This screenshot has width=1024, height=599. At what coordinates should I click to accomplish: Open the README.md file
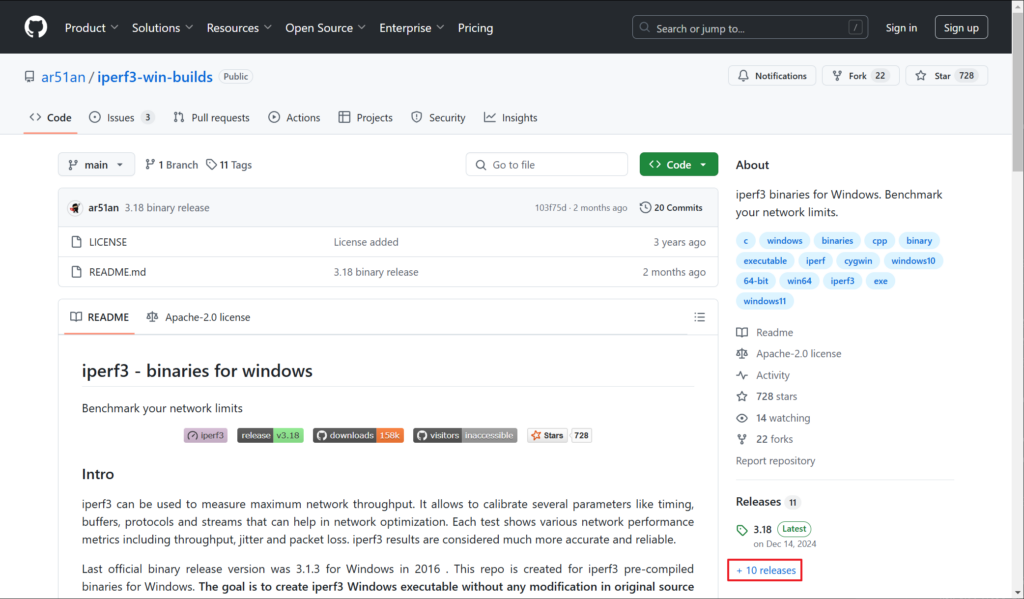click(117, 272)
